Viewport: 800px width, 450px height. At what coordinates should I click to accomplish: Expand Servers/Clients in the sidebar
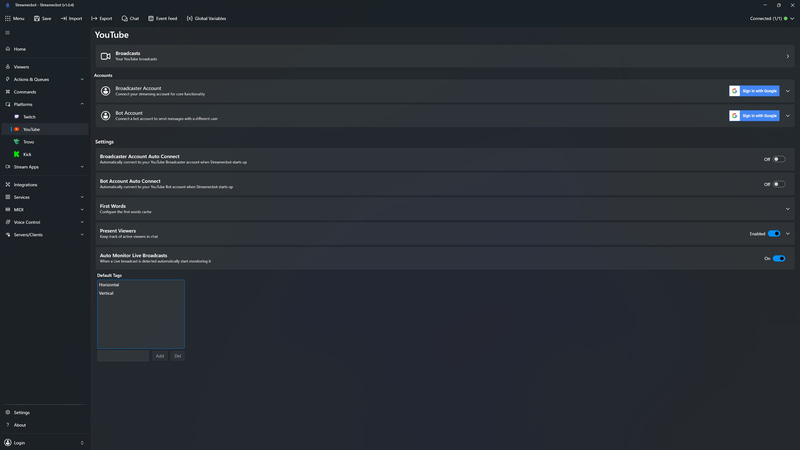pyautogui.click(x=82, y=235)
